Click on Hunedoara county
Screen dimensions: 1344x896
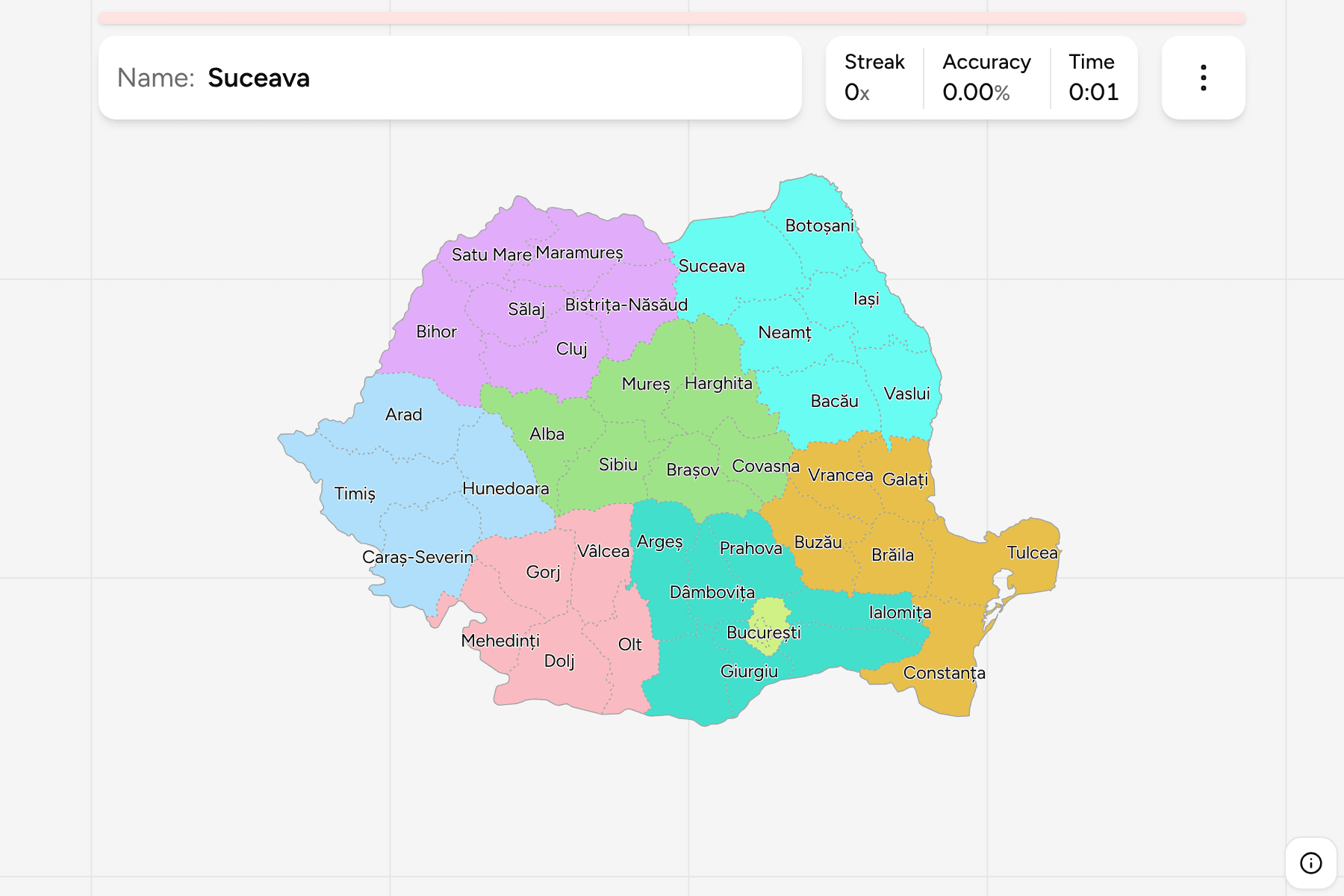coord(505,488)
